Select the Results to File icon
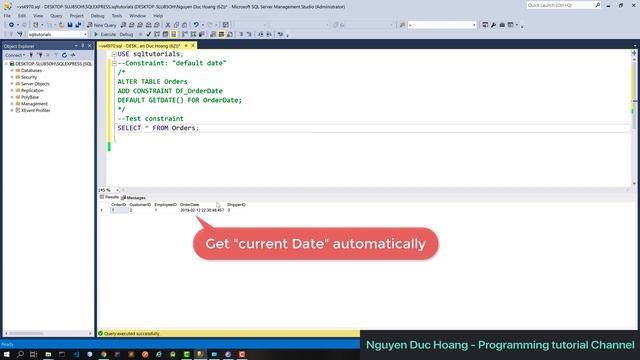The height and width of the screenshot is (360, 640). click(x=230, y=35)
